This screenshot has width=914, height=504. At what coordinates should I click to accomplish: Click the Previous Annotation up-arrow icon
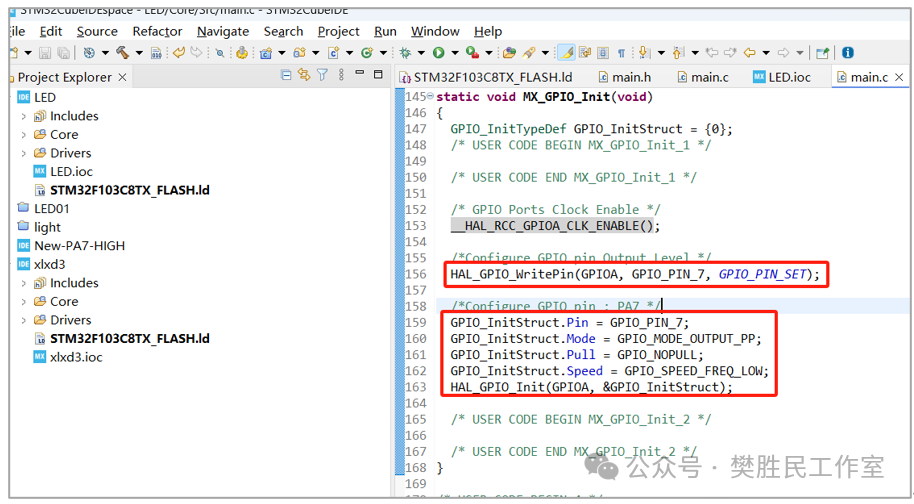[x=678, y=53]
